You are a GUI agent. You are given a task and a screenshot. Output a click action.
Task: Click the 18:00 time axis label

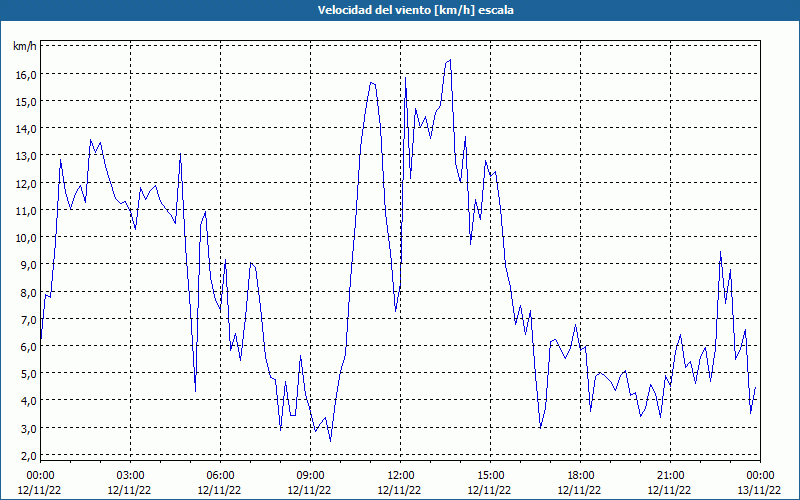(x=581, y=476)
